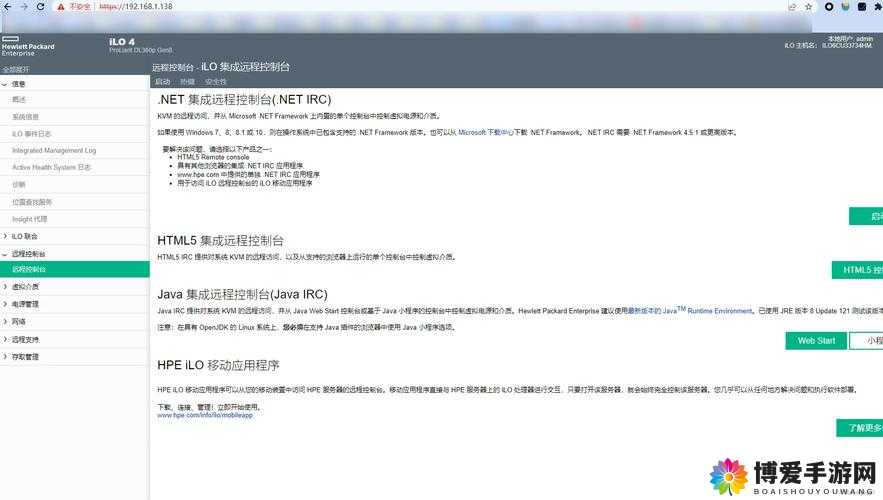The image size is (883, 500).
Task: Open 系统信息 in the sidebar
Action: coord(25,117)
